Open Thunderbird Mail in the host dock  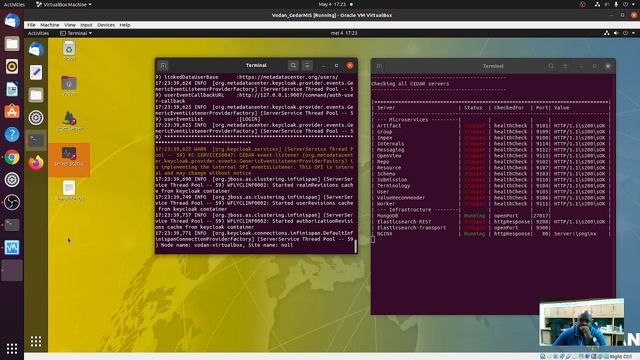click(11, 20)
